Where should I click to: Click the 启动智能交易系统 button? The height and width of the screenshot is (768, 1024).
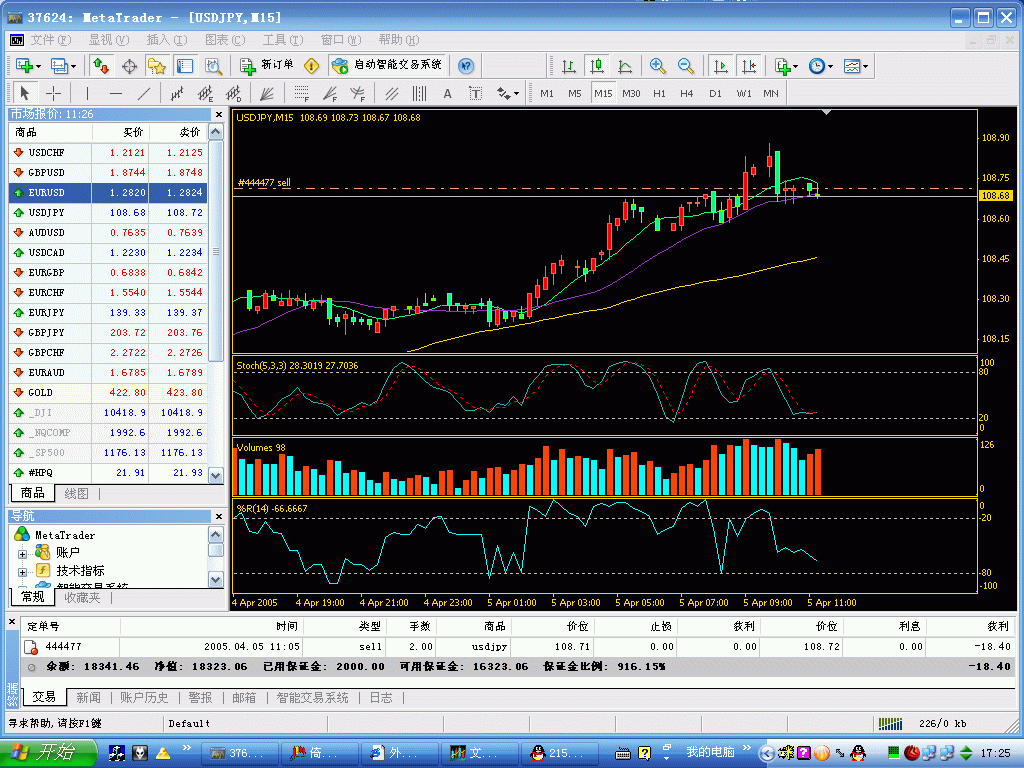[x=387, y=65]
